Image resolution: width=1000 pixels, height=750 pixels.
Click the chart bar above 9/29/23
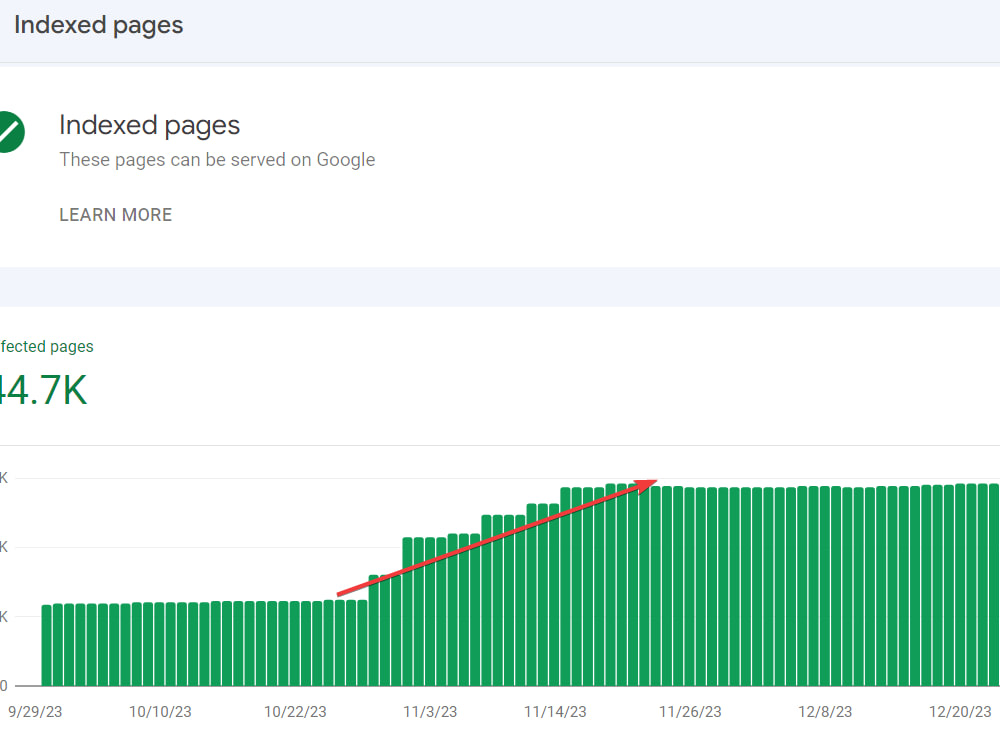(x=47, y=645)
